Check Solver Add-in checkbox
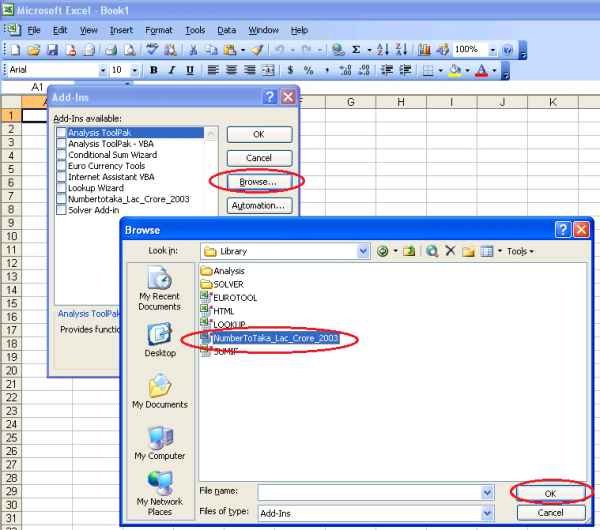 pos(61,210)
